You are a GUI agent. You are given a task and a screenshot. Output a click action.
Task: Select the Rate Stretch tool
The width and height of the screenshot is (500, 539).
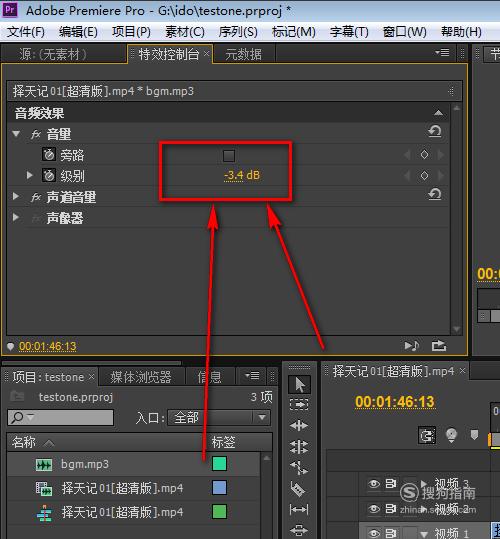(299, 468)
